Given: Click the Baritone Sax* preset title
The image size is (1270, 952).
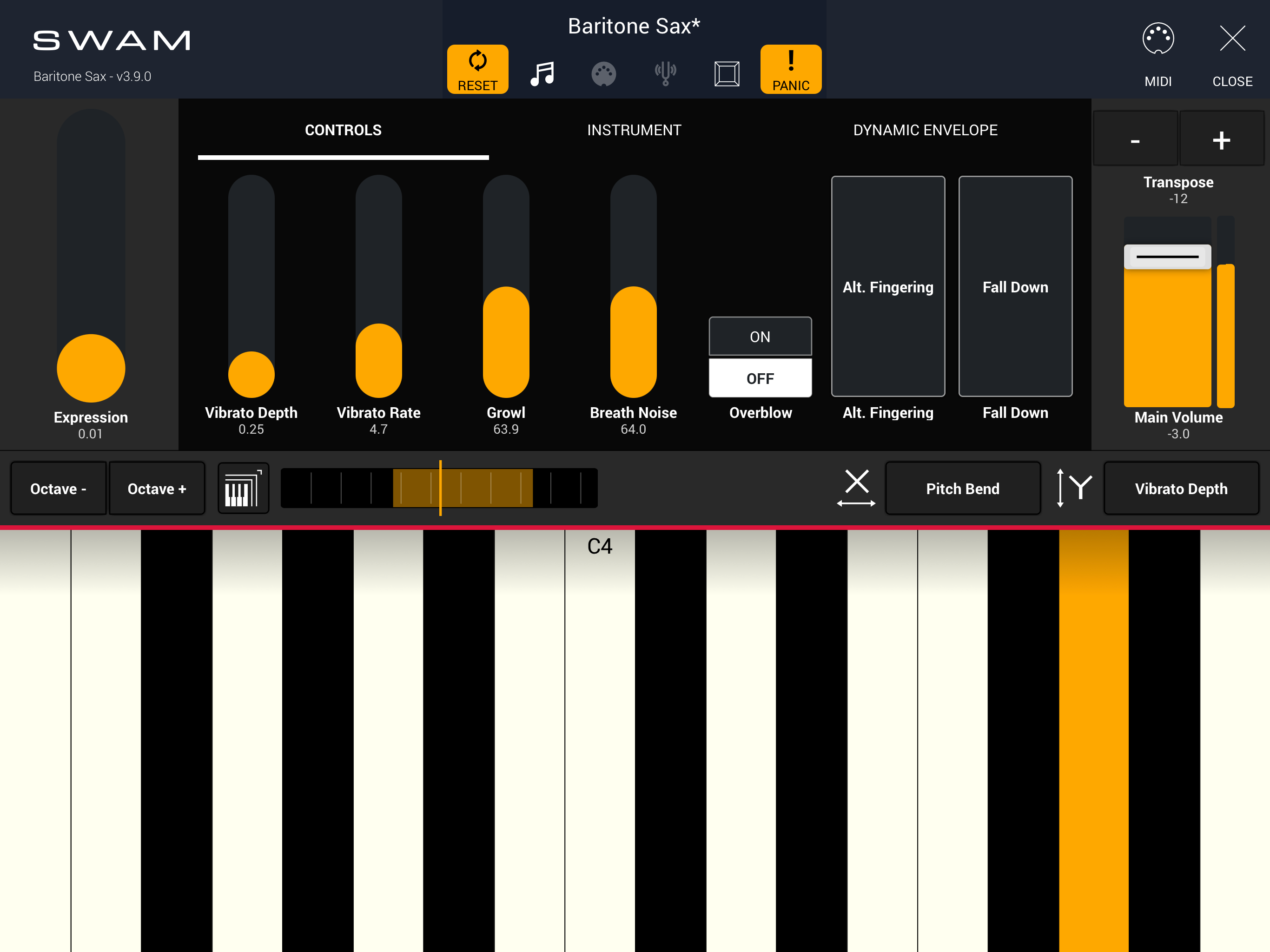Looking at the screenshot, I should [634, 26].
